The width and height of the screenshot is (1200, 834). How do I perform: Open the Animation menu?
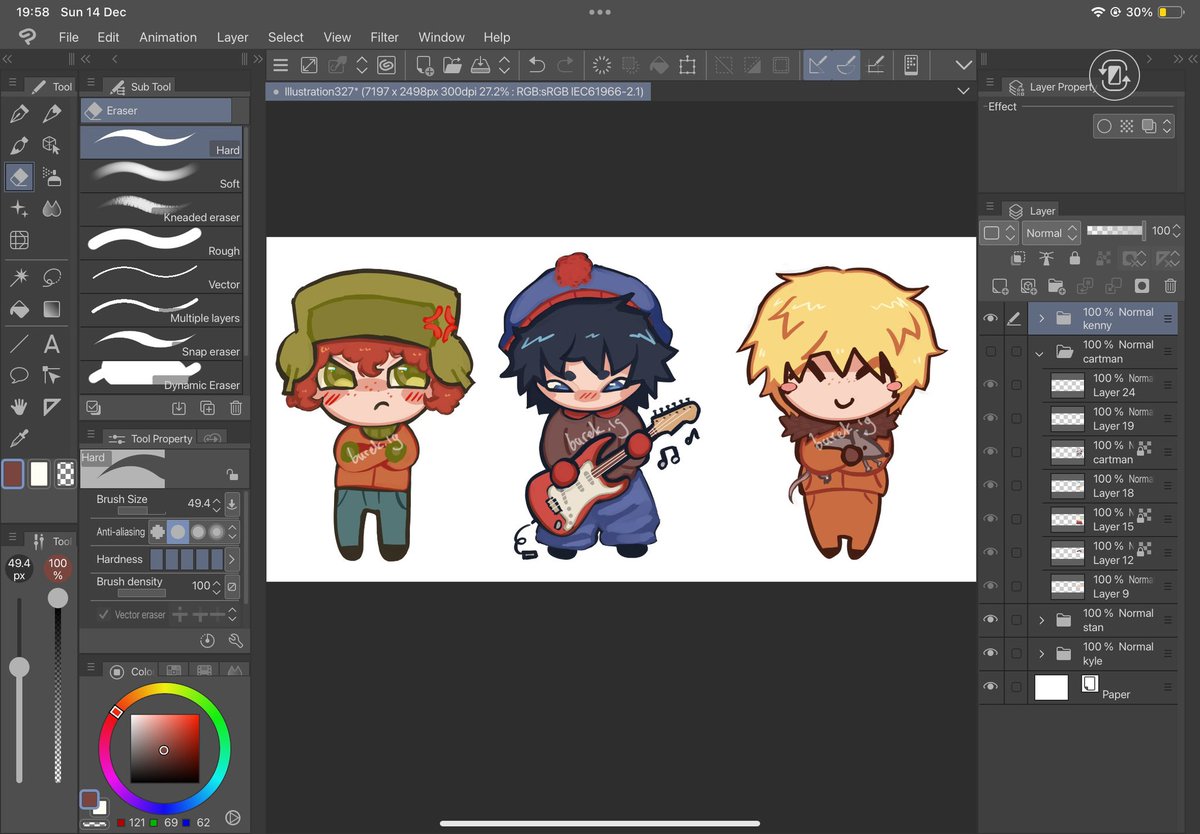tap(168, 37)
